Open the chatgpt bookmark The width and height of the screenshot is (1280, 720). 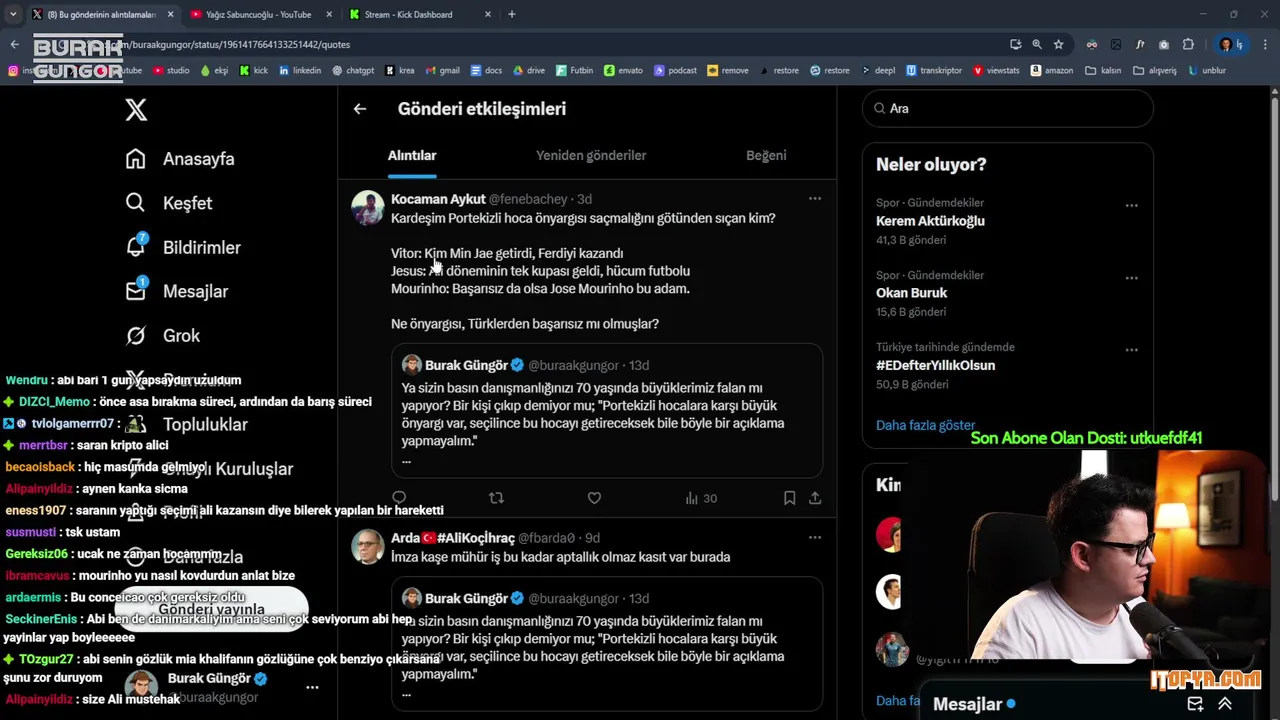click(x=353, y=71)
